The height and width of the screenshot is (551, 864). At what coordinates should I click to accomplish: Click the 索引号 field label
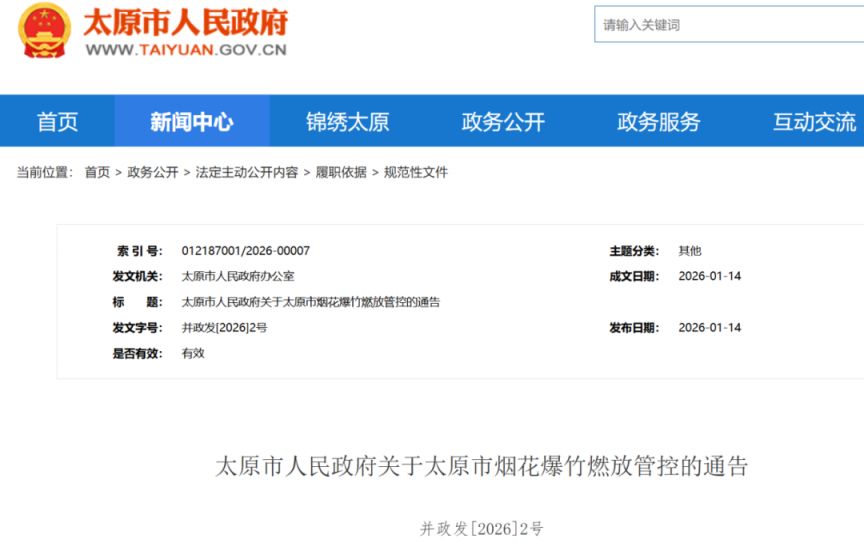139,251
